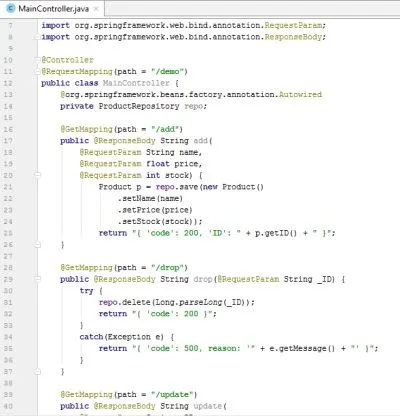Click the ProductRepository type name

tap(139, 106)
